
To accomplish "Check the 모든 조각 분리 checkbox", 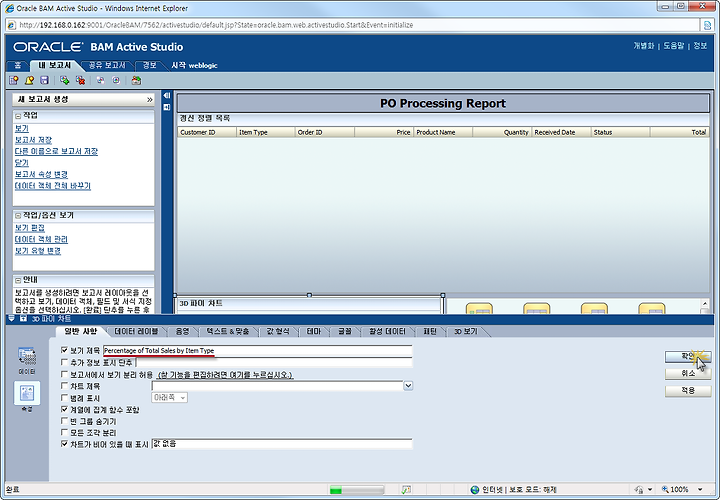I will coord(64,433).
